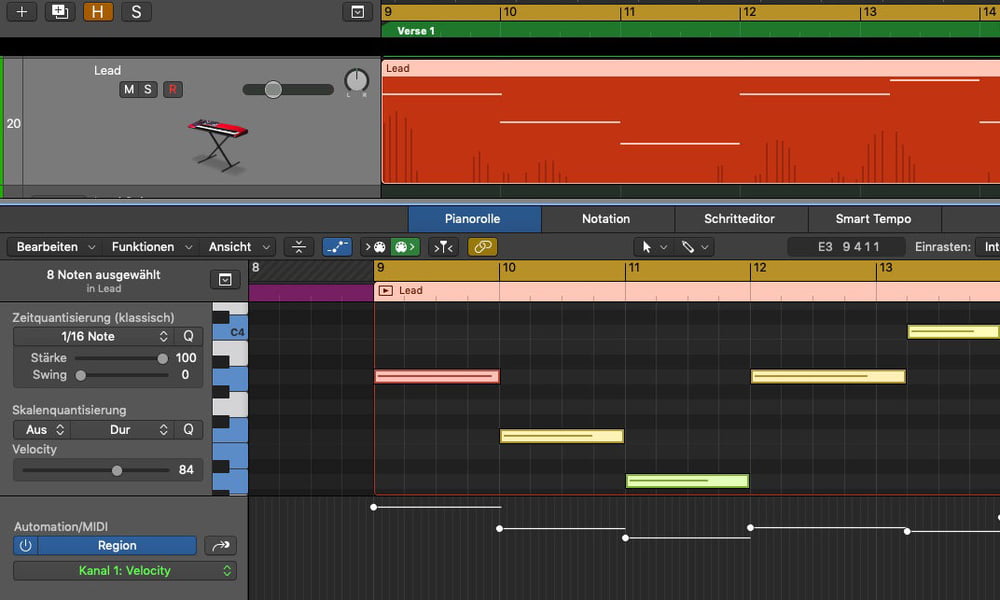
Task: Open the Ansicht menu
Action: pyautogui.click(x=239, y=247)
